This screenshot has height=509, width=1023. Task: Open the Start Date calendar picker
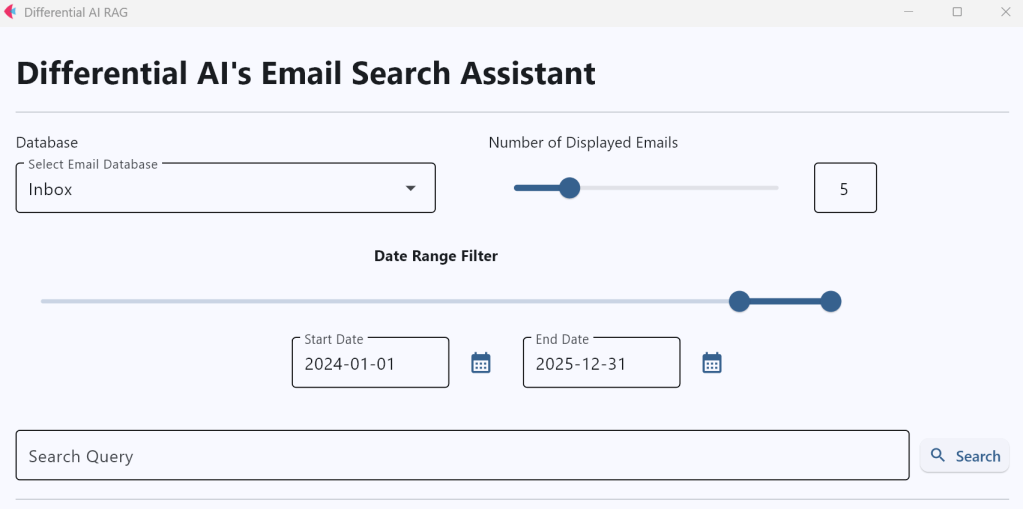click(x=481, y=363)
